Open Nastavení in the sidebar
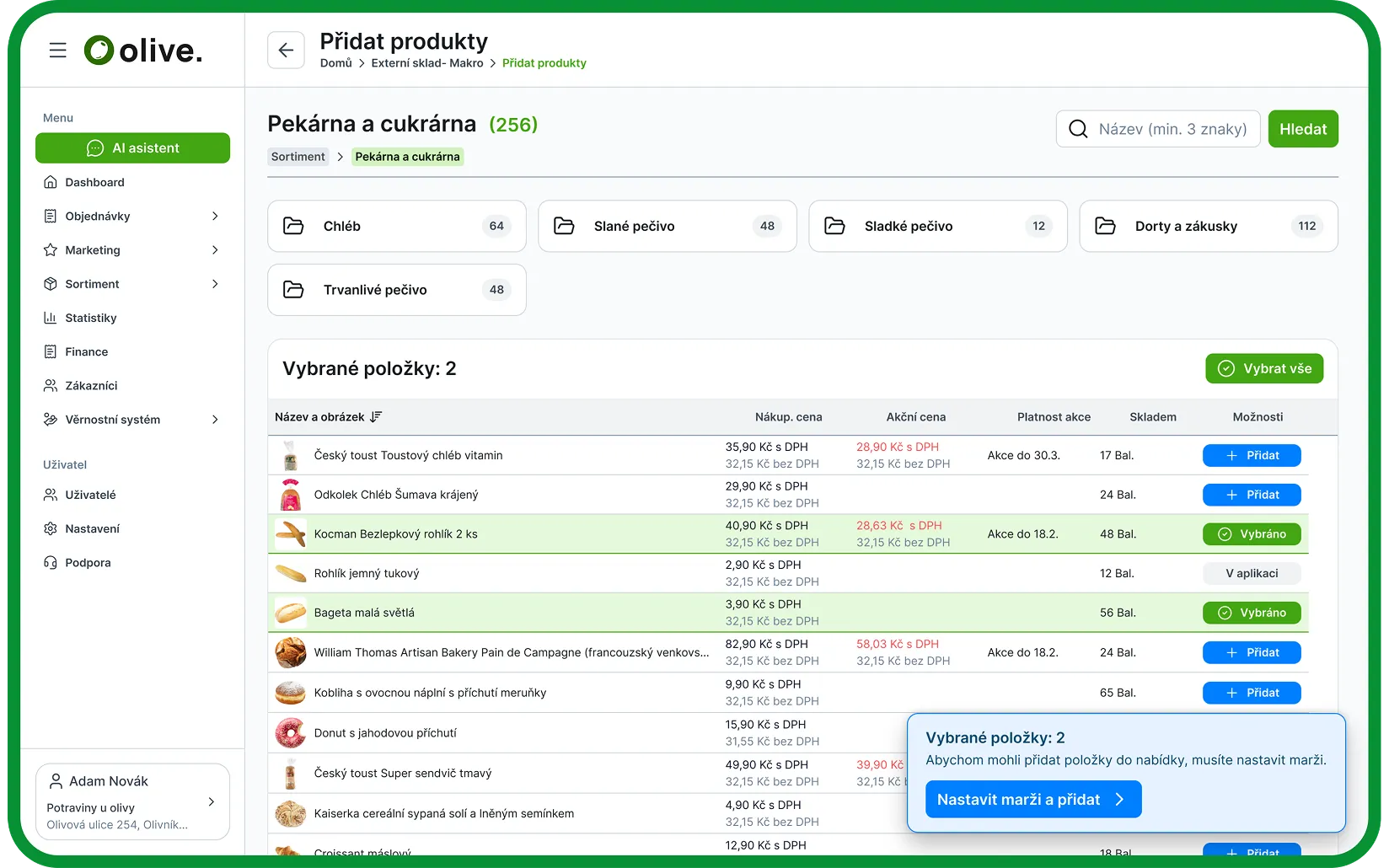The width and height of the screenshot is (1389, 868). click(92, 529)
